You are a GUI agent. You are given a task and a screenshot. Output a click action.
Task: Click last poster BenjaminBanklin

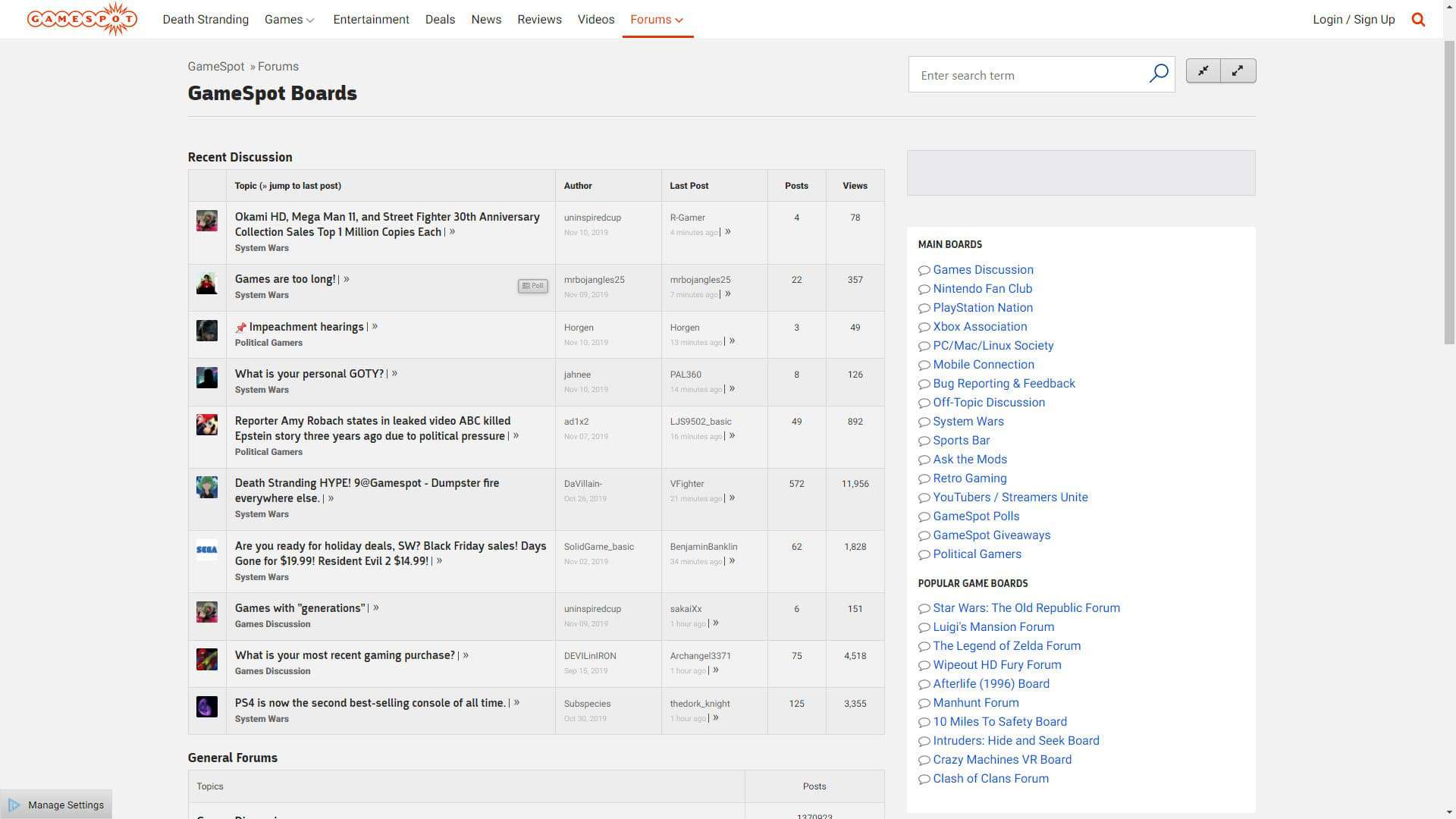click(703, 547)
